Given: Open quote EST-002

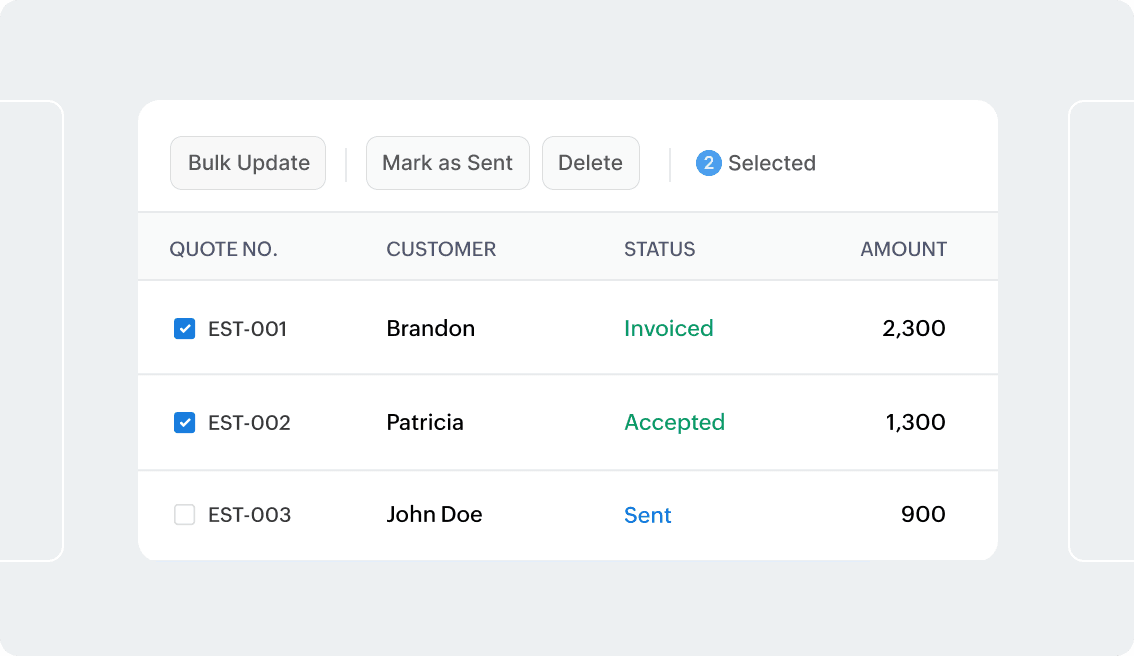Looking at the screenshot, I should tap(249, 422).
